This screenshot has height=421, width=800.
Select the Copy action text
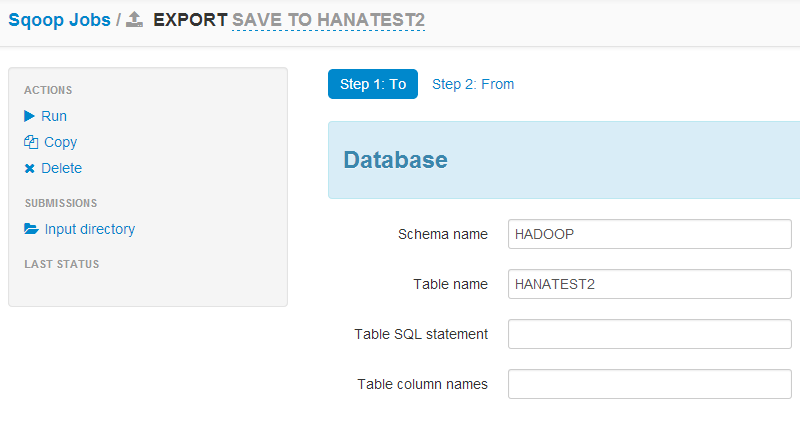tap(61, 142)
